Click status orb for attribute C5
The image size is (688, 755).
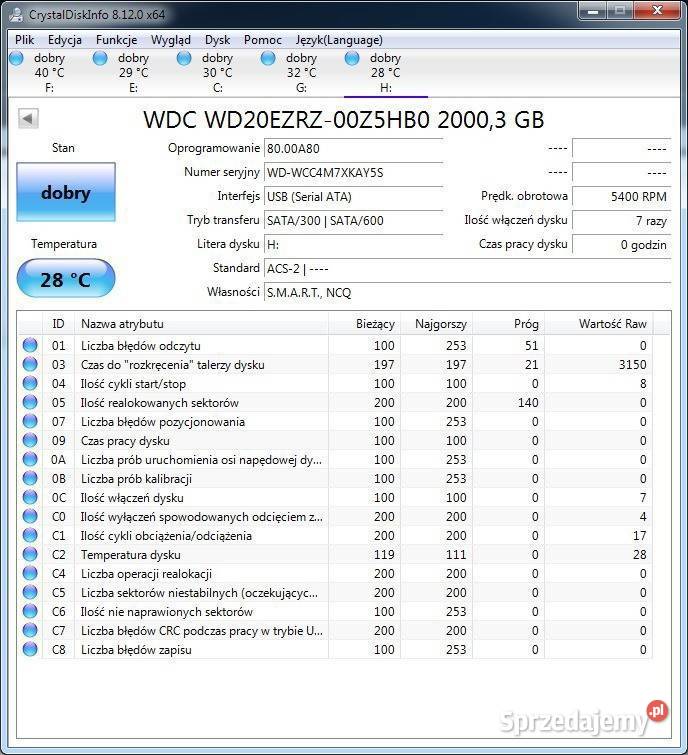(30, 593)
